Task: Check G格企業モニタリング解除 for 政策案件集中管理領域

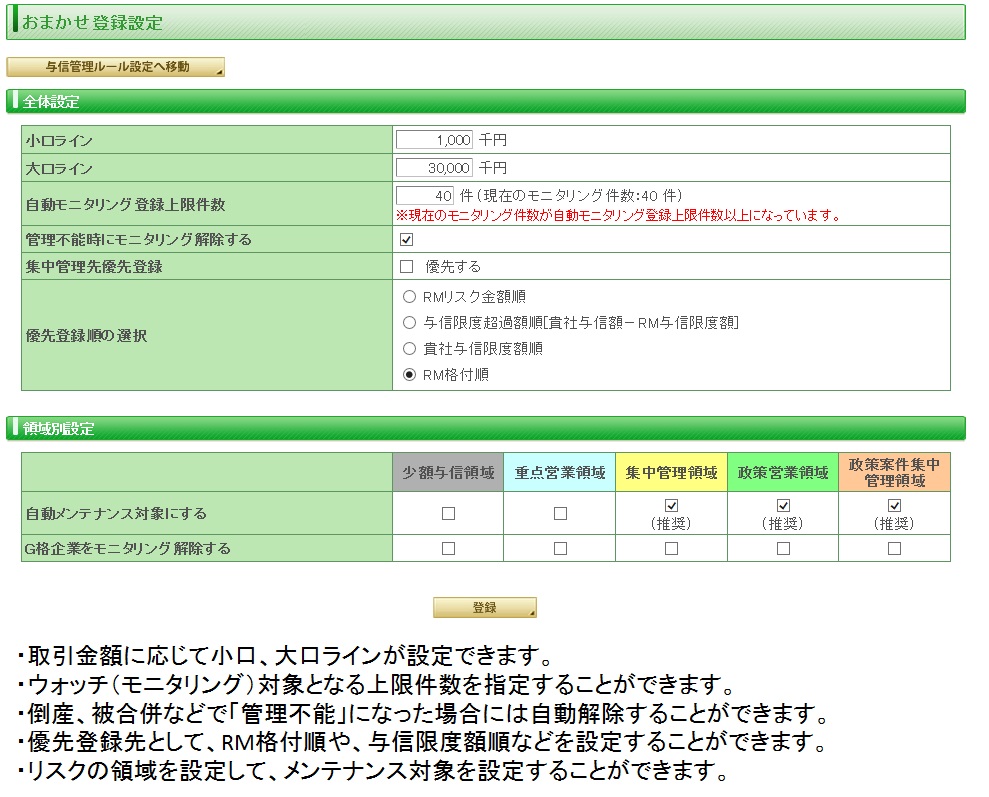Action: point(894,548)
